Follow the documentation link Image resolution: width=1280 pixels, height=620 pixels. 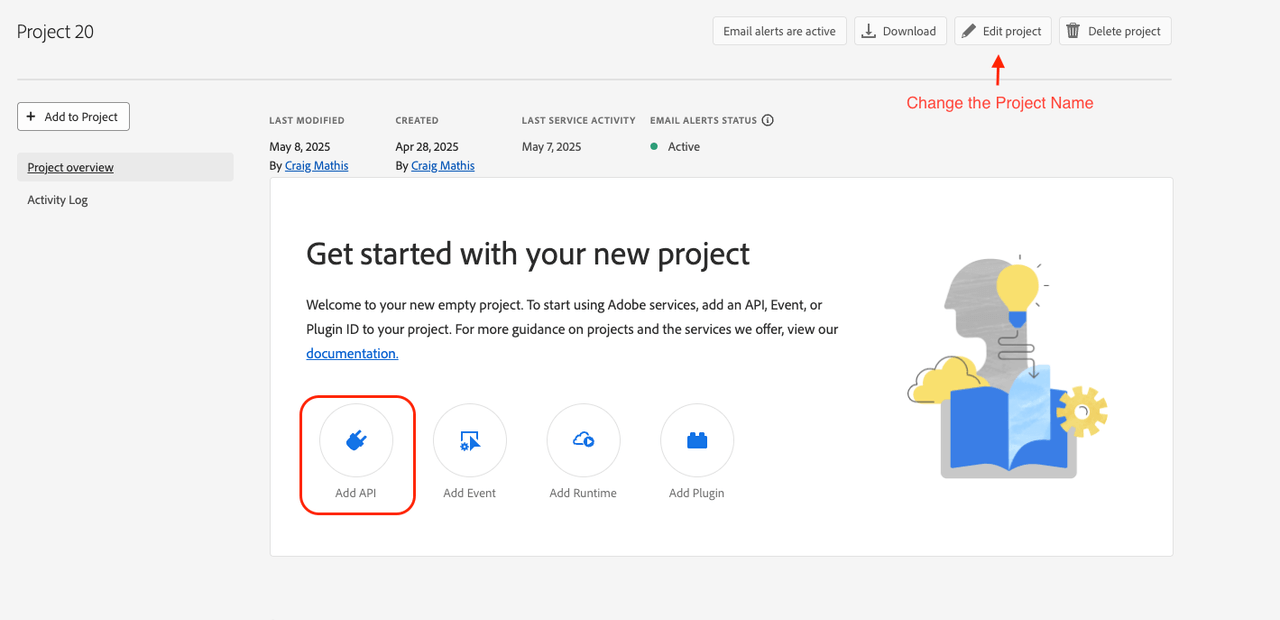(x=352, y=353)
